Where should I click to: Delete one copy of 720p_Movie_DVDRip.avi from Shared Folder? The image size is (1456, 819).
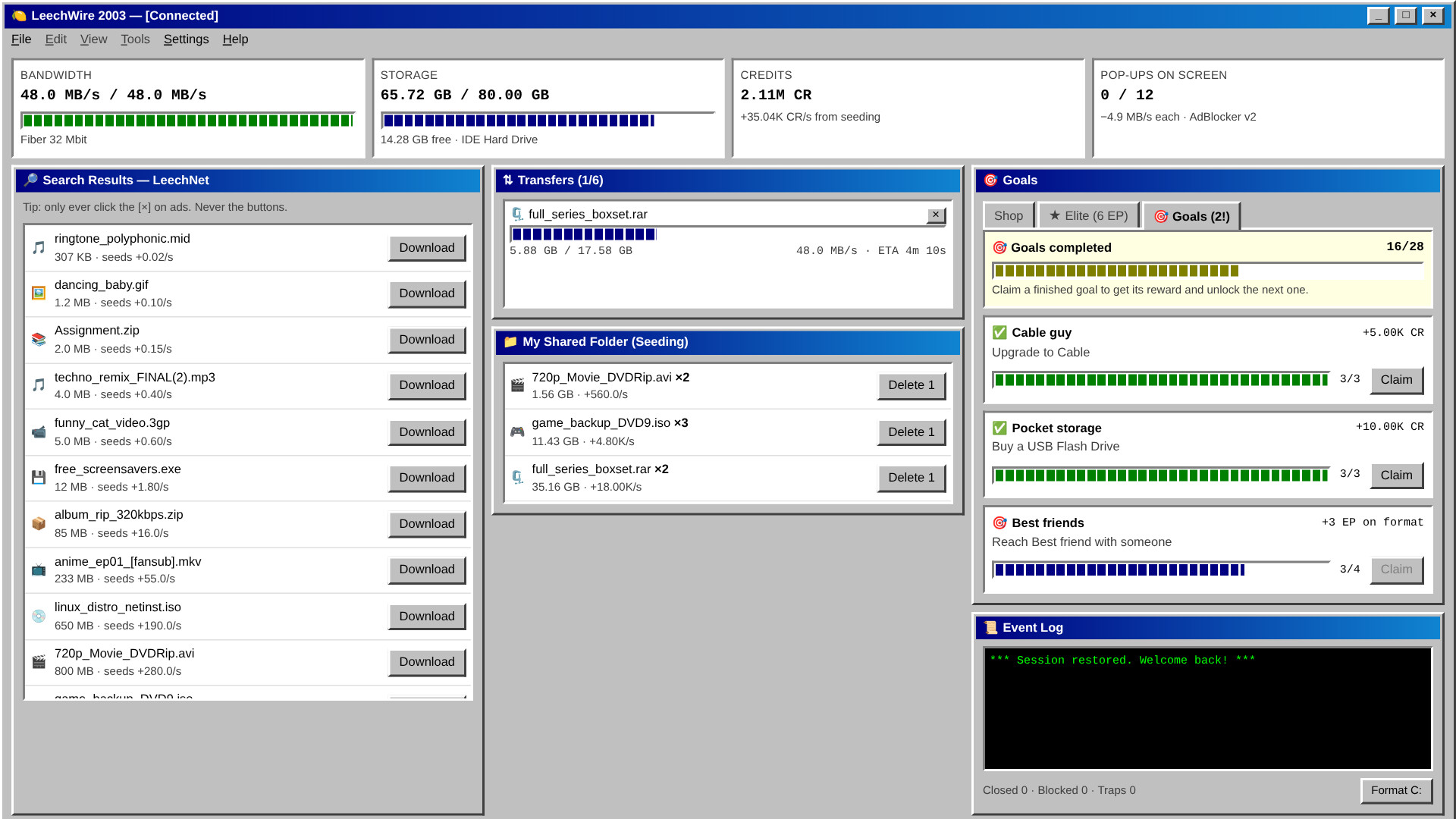coord(912,385)
